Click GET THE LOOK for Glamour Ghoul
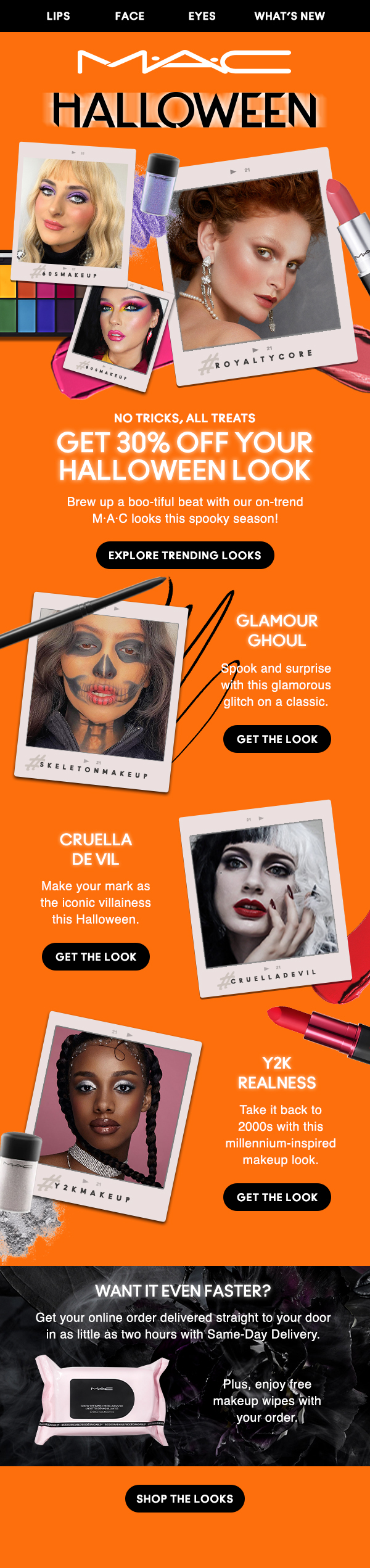 point(277,739)
